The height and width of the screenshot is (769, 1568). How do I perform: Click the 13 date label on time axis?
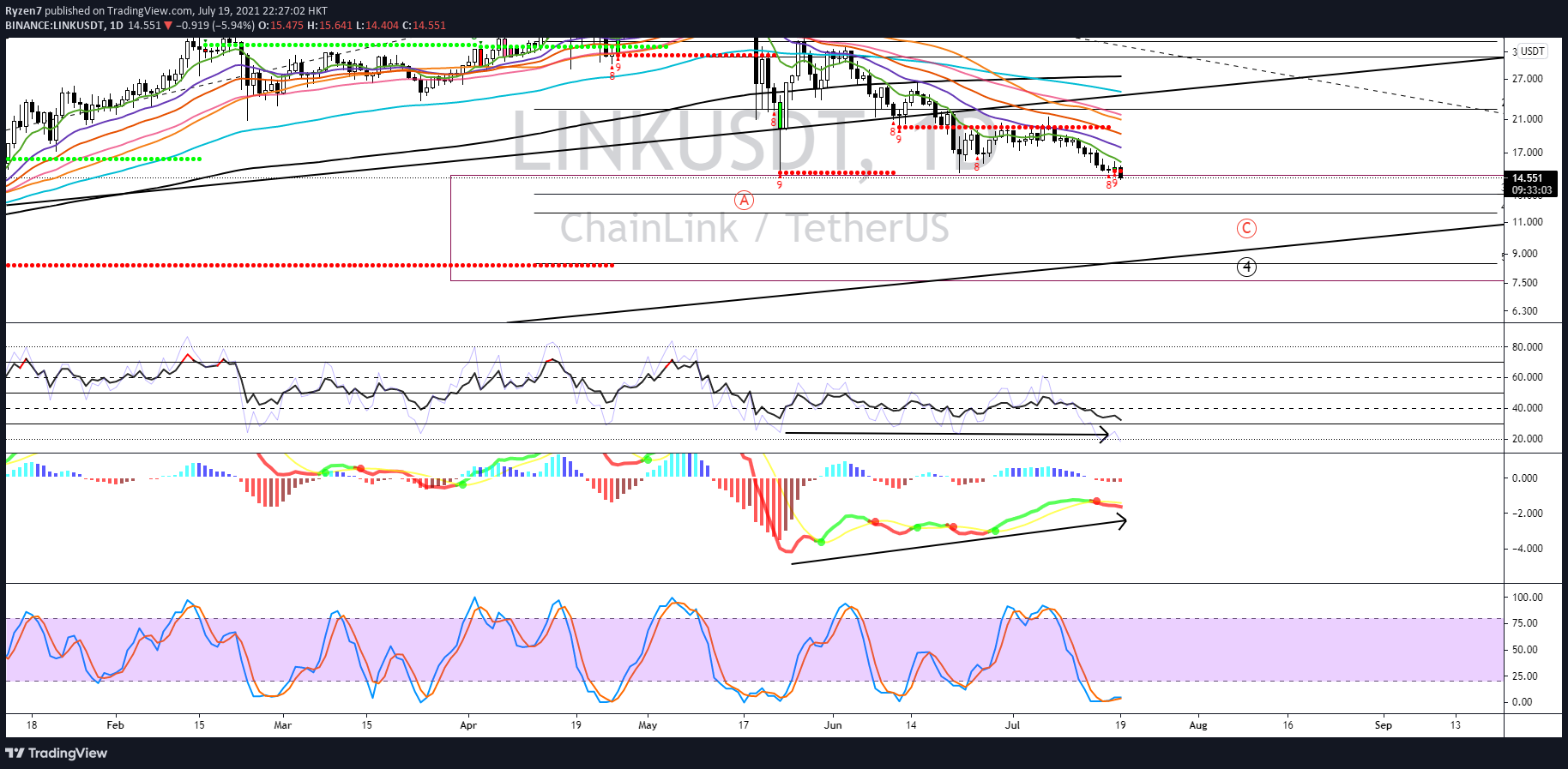point(1456,725)
